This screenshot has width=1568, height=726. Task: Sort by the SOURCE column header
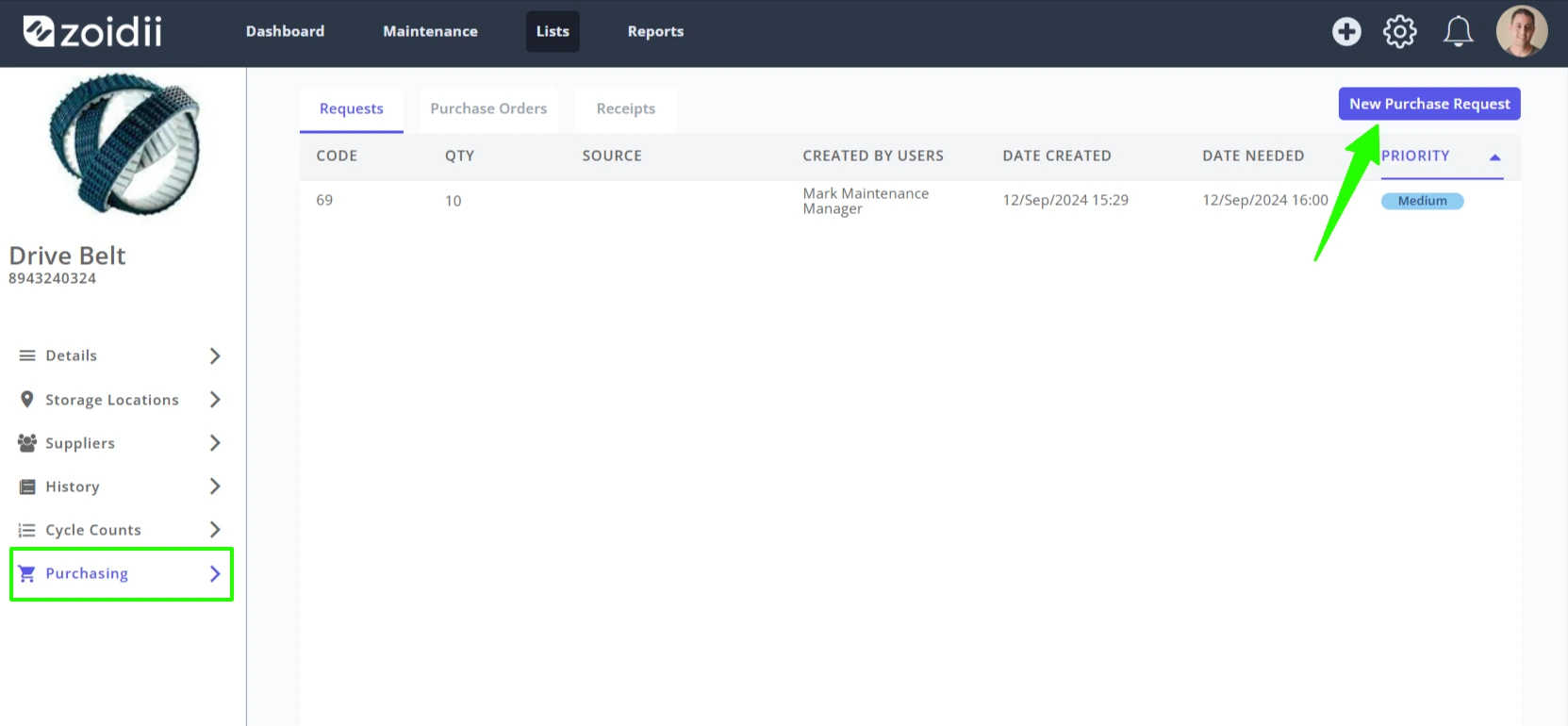point(612,157)
